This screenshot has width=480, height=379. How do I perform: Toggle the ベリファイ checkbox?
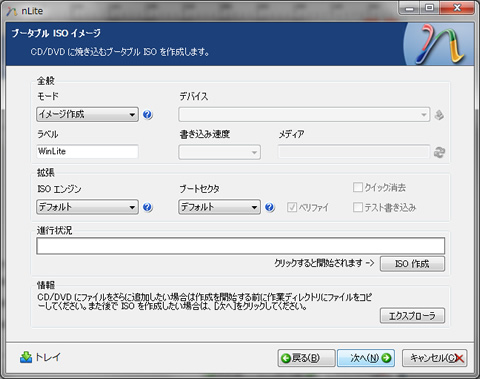click(292, 207)
